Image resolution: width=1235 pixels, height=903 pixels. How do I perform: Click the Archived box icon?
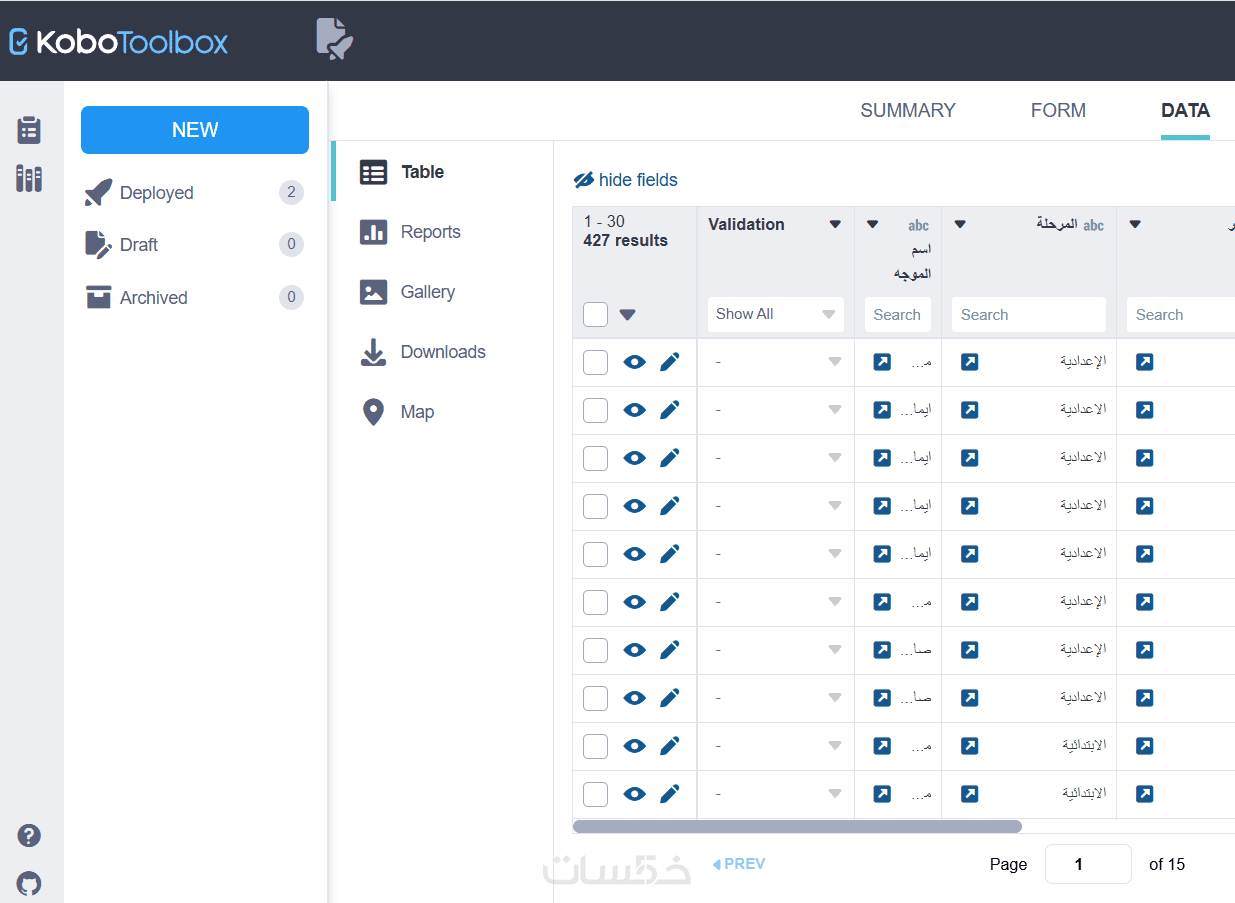[98, 297]
